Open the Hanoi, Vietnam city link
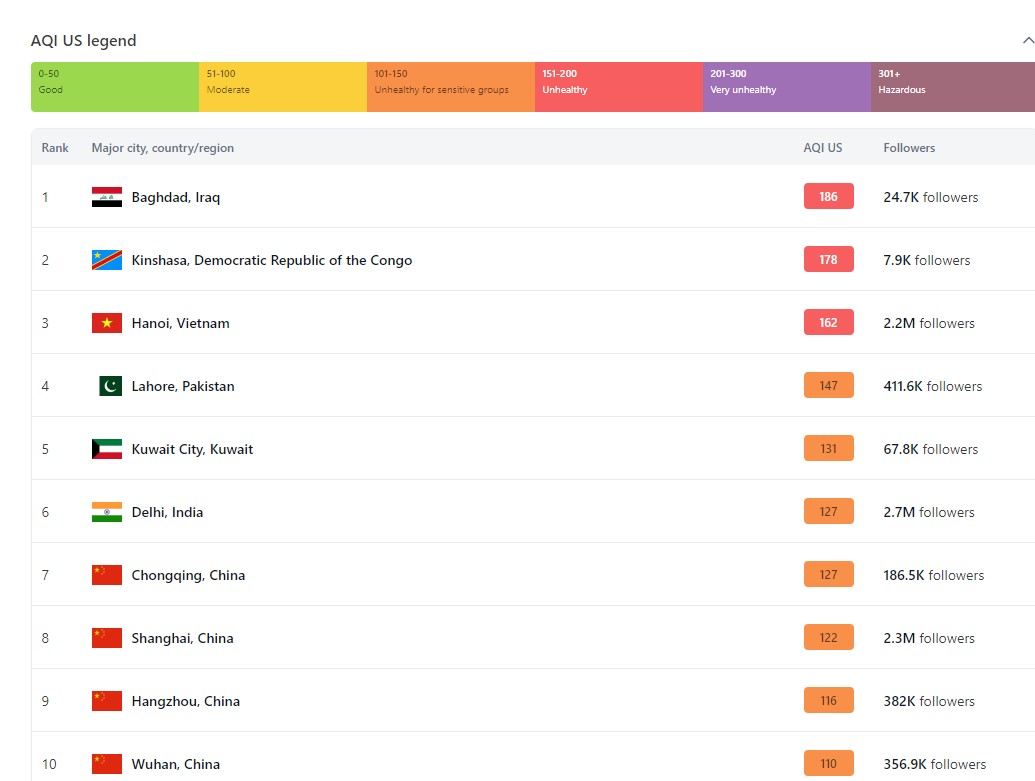 181,323
